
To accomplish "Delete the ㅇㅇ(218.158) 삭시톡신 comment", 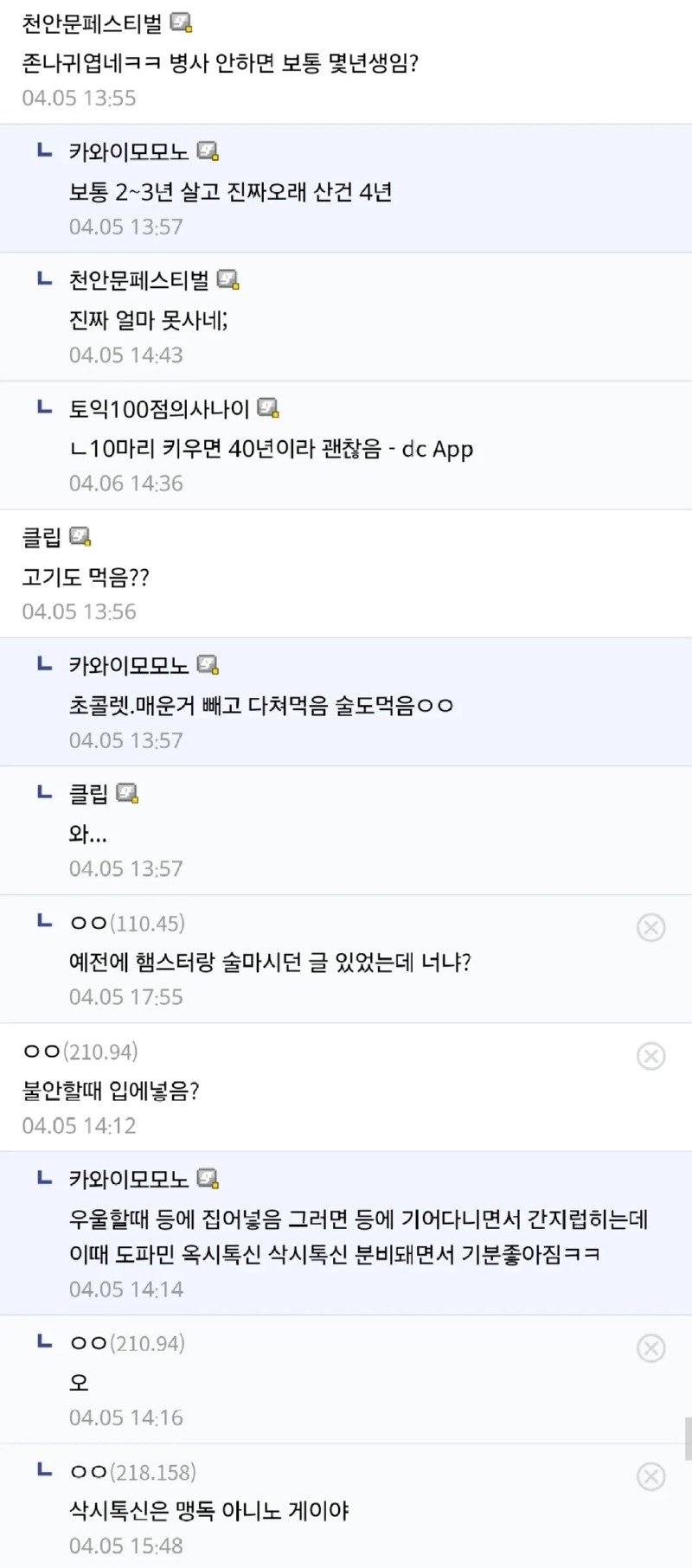I will click(x=650, y=1477).
